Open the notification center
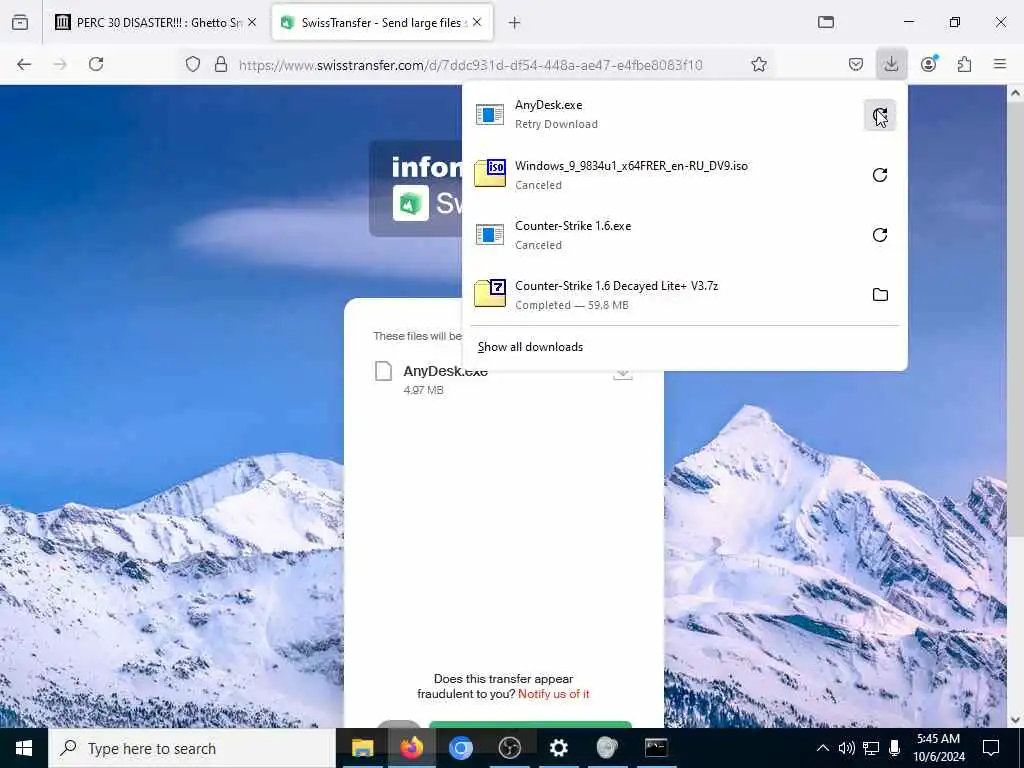Image resolution: width=1024 pixels, height=768 pixels. 991,748
